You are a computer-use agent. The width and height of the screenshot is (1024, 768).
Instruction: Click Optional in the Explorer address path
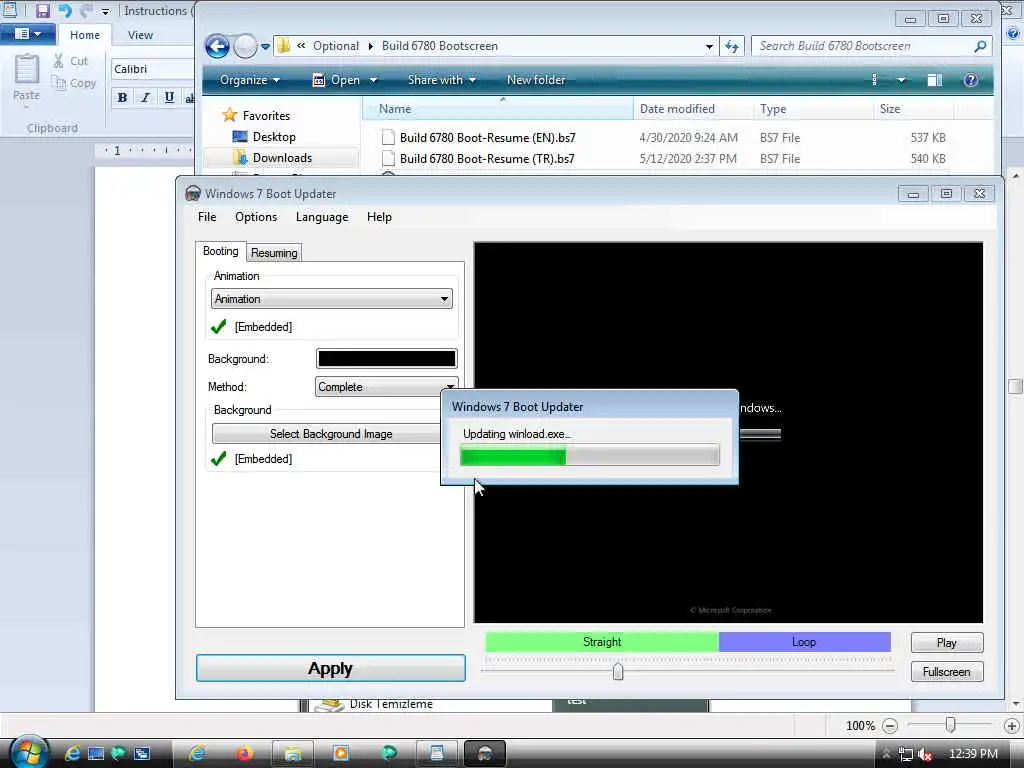coord(336,46)
